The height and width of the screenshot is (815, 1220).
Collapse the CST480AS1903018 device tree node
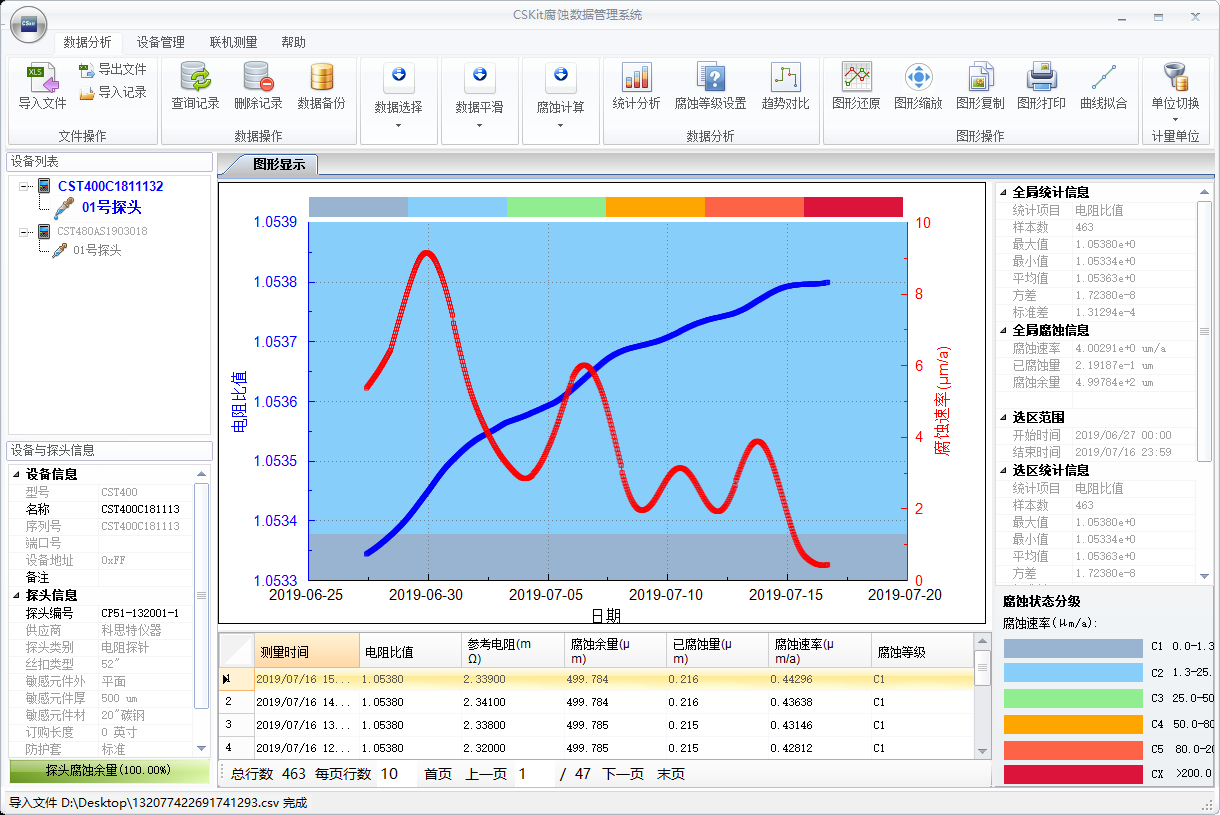(x=23, y=232)
